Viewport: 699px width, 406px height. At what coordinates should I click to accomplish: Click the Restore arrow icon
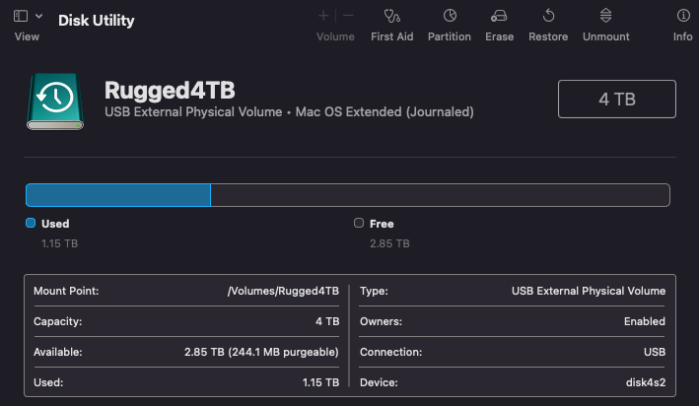tap(548, 16)
